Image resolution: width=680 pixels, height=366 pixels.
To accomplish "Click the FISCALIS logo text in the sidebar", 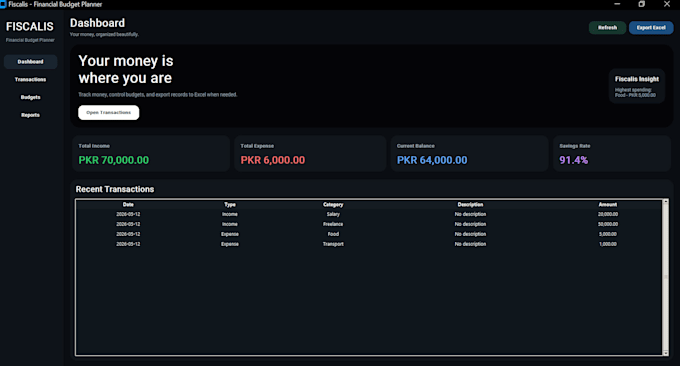I will [x=29, y=26].
